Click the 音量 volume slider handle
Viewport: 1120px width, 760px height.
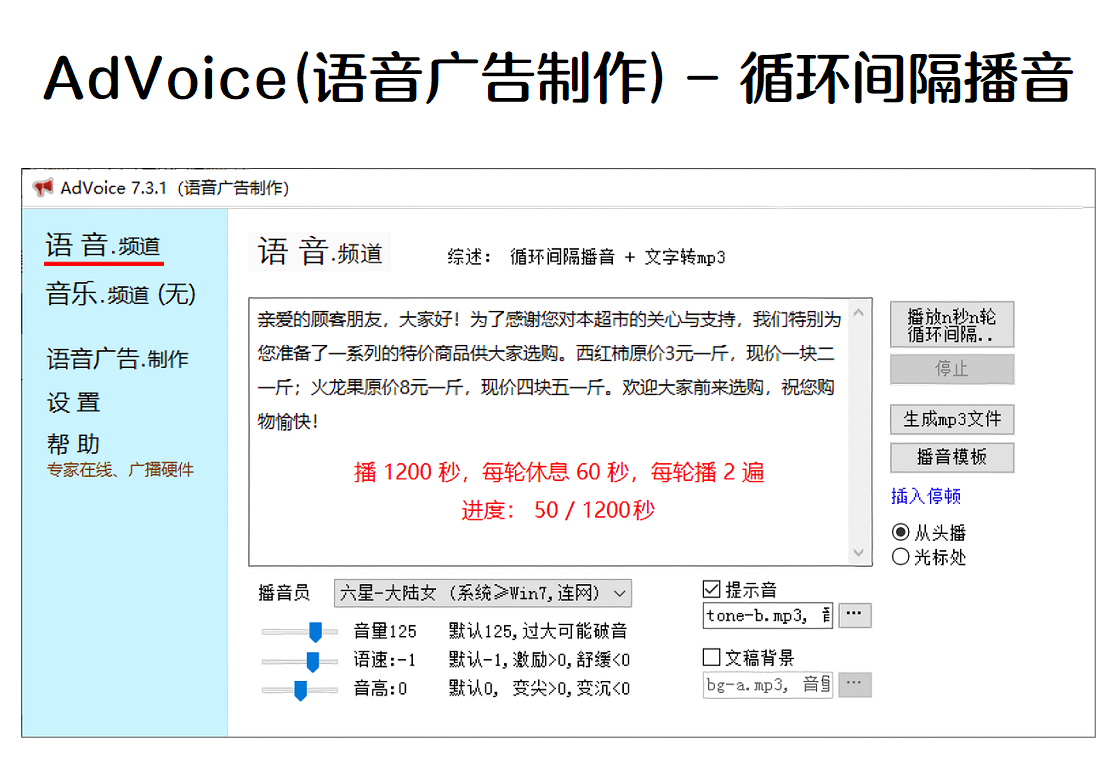(315, 631)
